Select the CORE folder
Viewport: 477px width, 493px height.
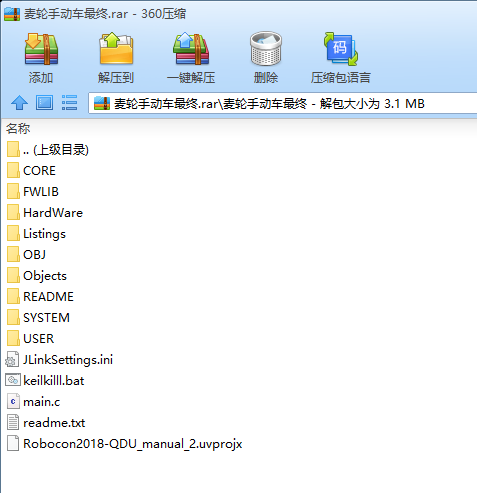click(31, 171)
